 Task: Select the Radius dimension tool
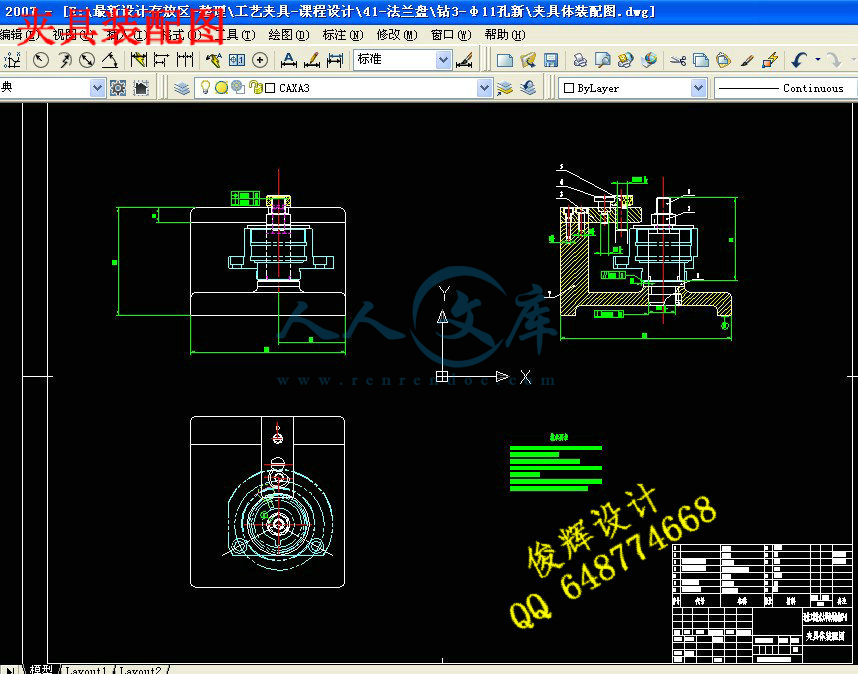(40, 60)
